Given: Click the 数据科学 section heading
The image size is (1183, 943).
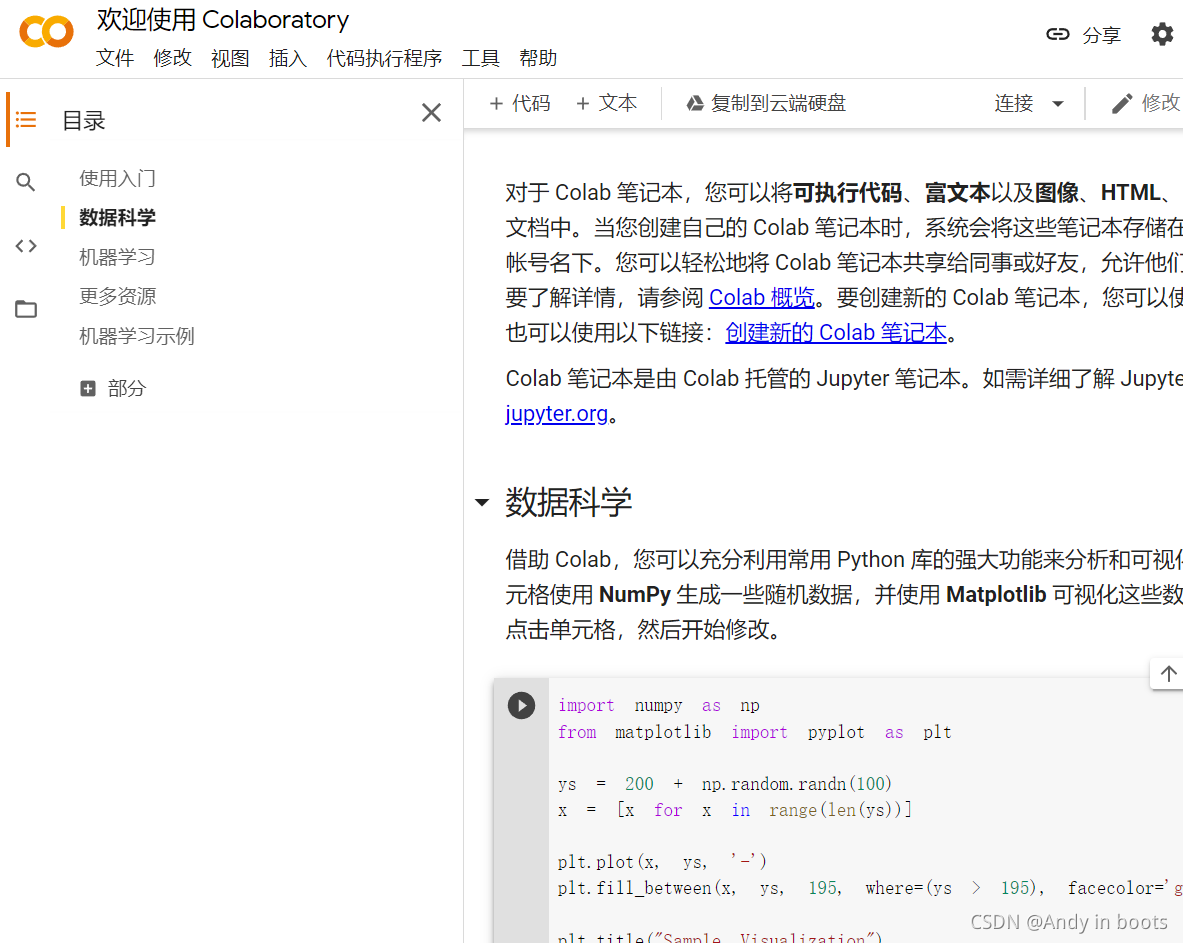Looking at the screenshot, I should pos(568,502).
